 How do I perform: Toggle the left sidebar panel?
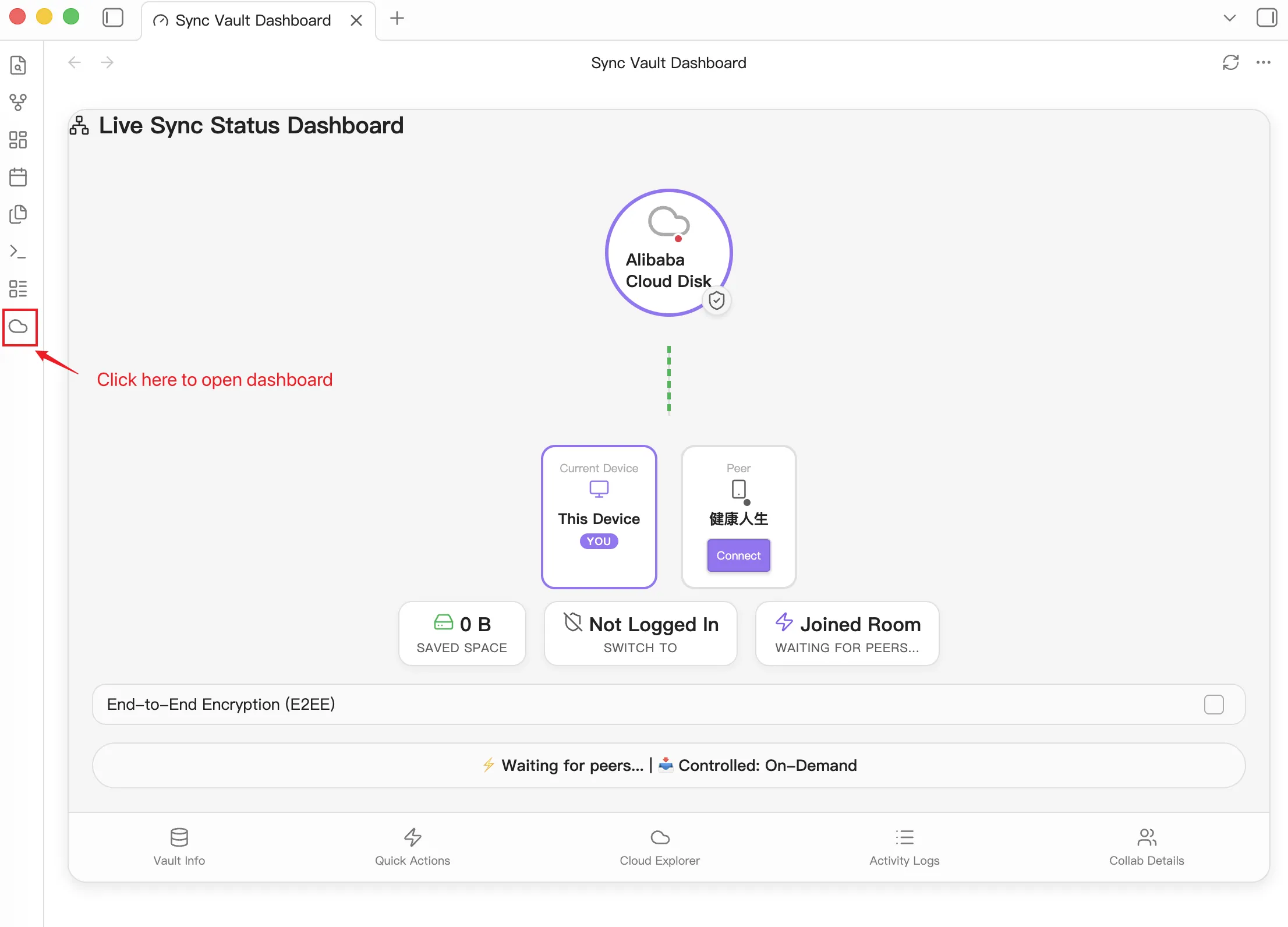click(x=113, y=17)
